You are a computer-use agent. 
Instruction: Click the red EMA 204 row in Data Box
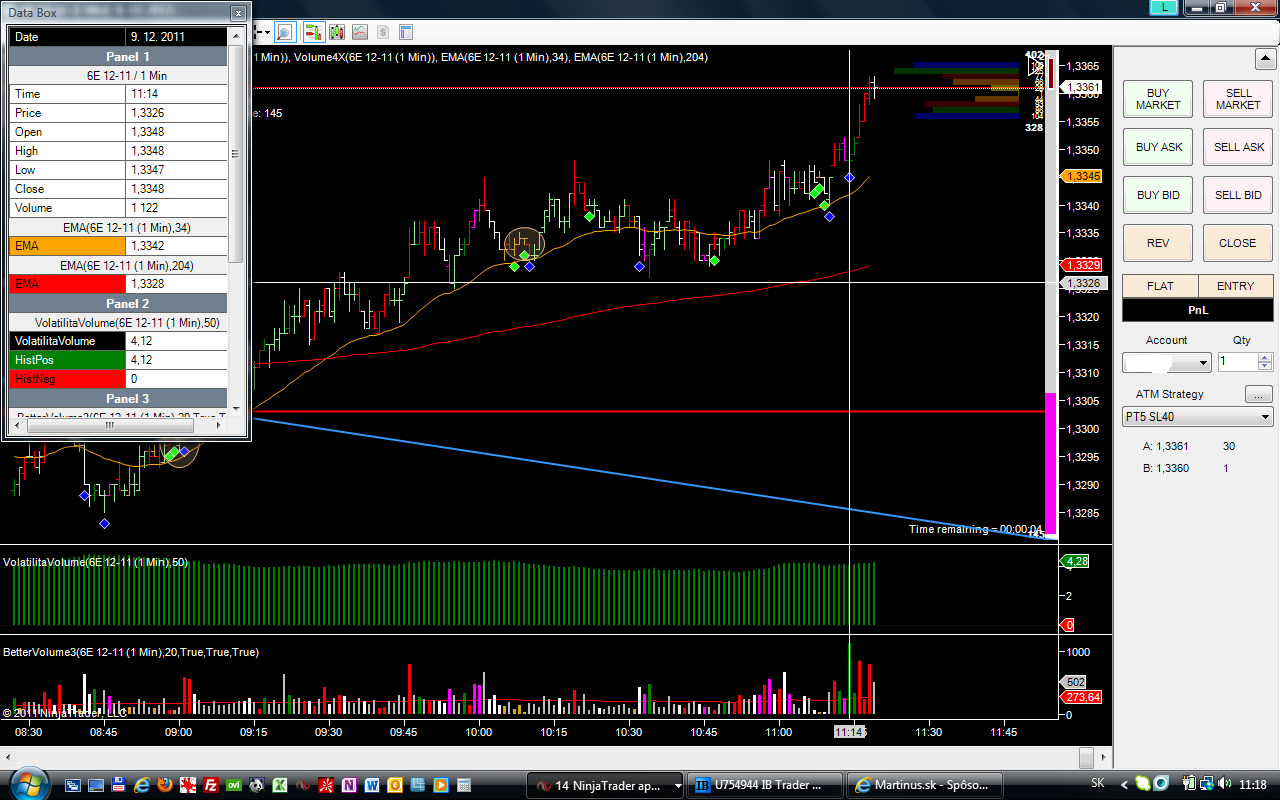pos(118,284)
